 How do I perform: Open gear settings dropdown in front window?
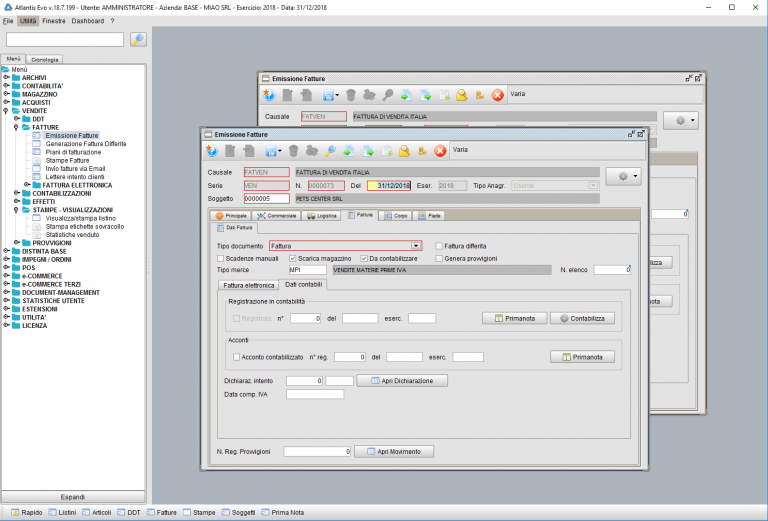624,176
